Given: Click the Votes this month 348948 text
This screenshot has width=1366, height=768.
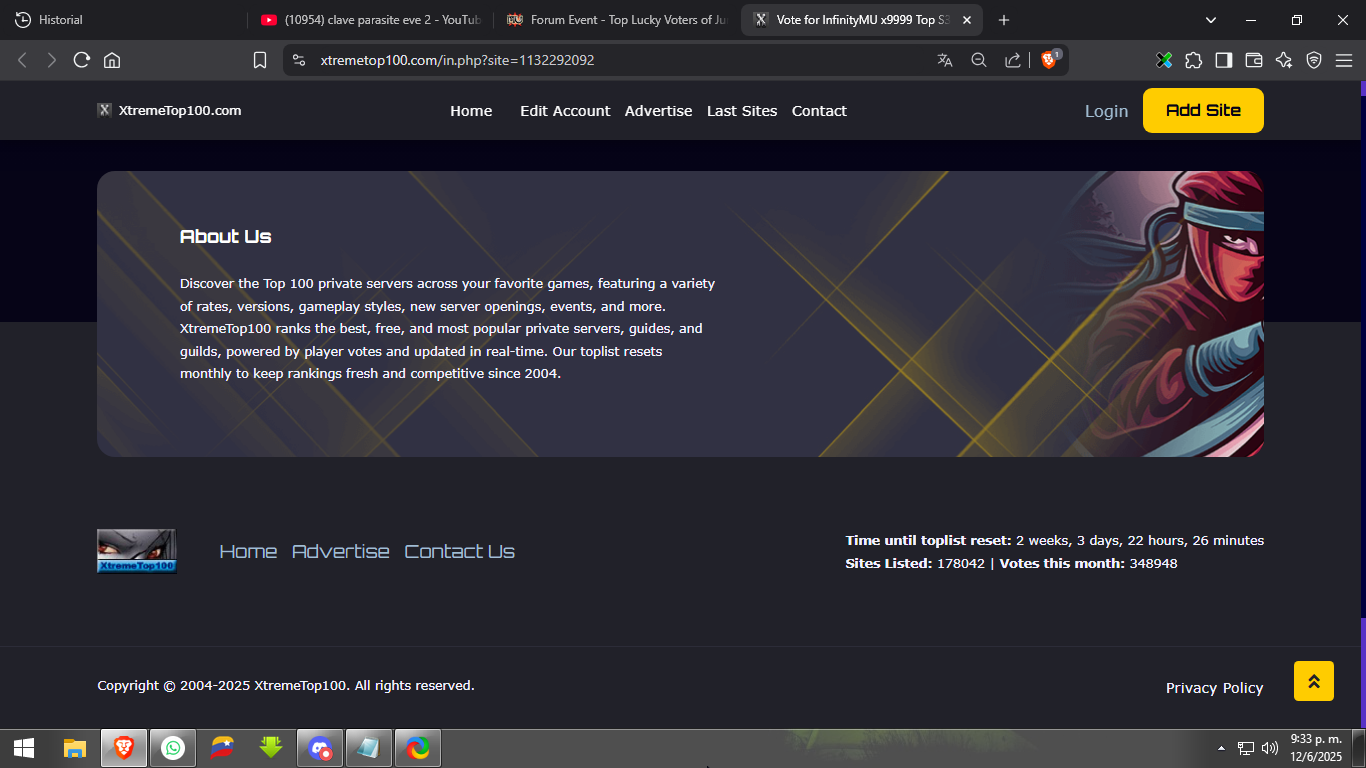Looking at the screenshot, I should [1088, 563].
